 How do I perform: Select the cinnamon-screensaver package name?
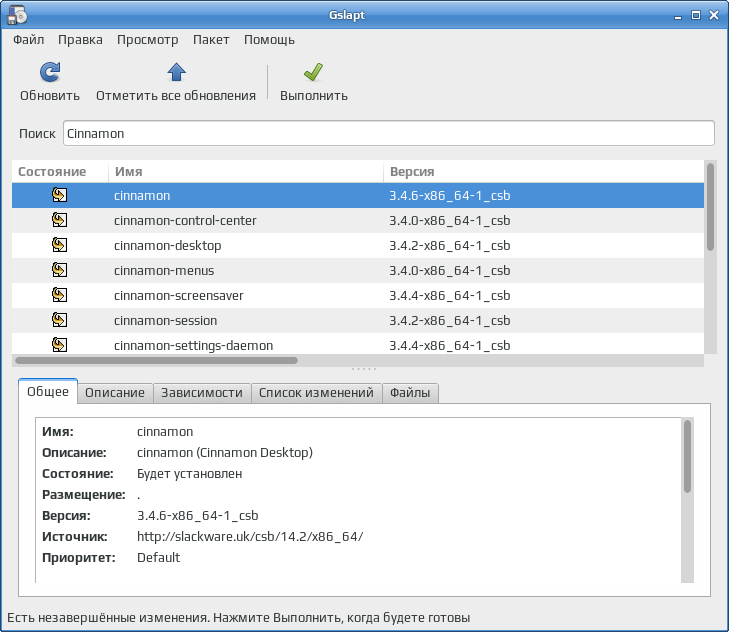[179, 296]
